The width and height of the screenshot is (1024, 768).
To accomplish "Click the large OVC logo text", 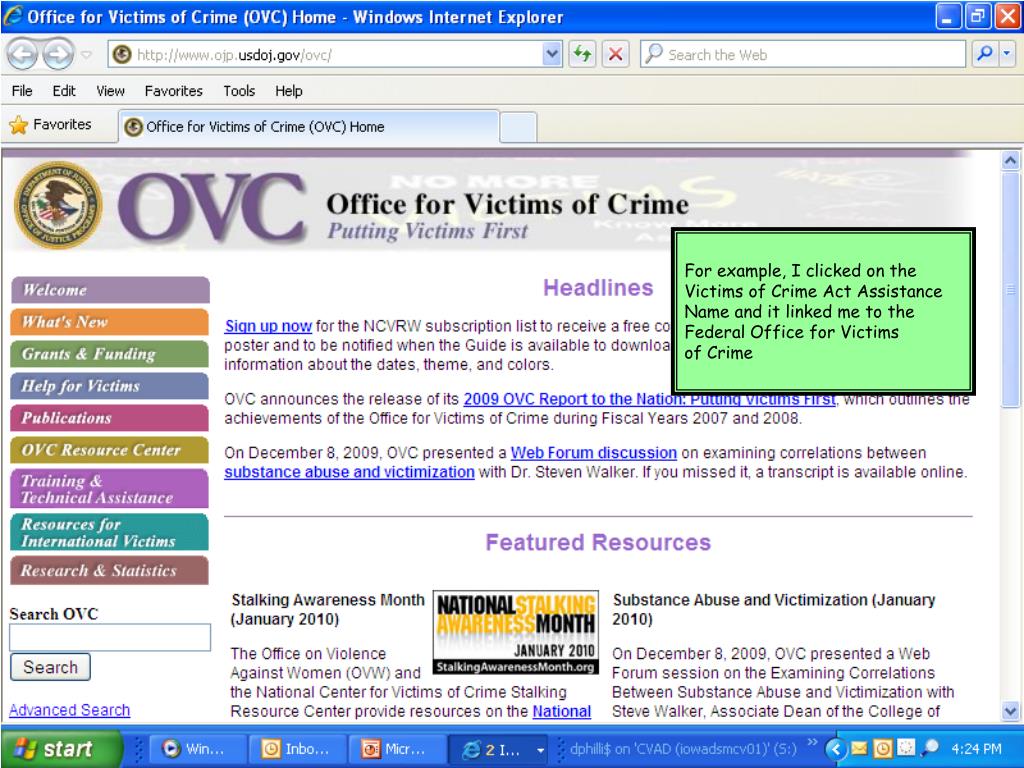I will 212,208.
